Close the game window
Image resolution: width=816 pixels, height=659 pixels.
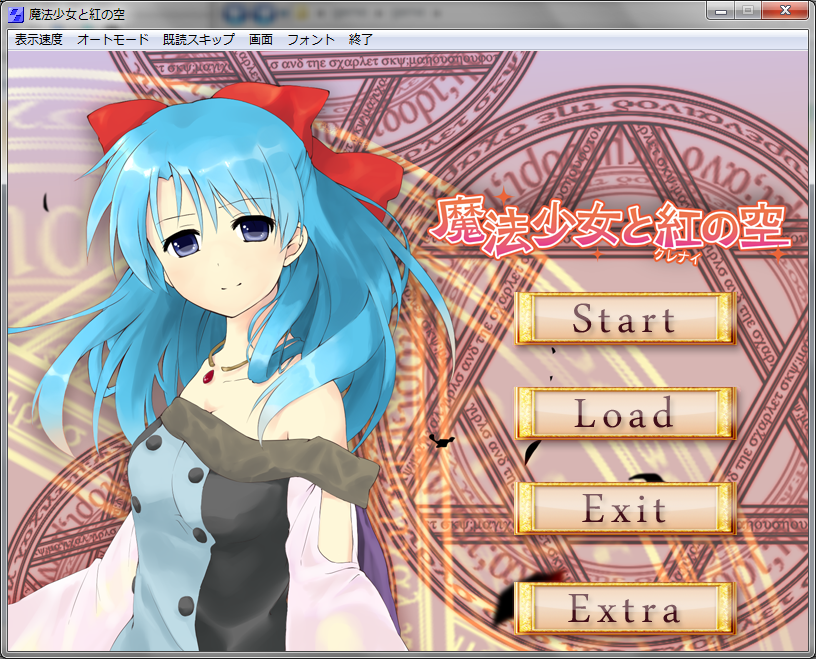[785, 10]
